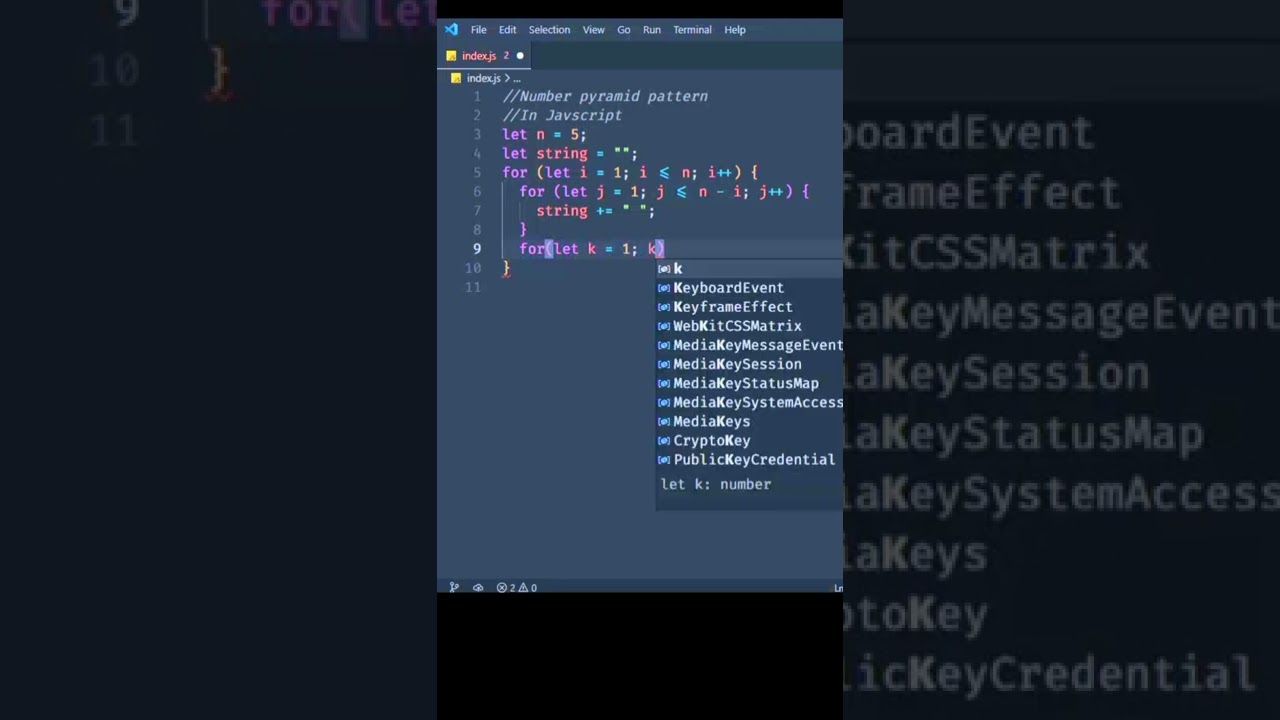Choose MediaKeySystemAccess from suggestions

[x=749, y=402]
